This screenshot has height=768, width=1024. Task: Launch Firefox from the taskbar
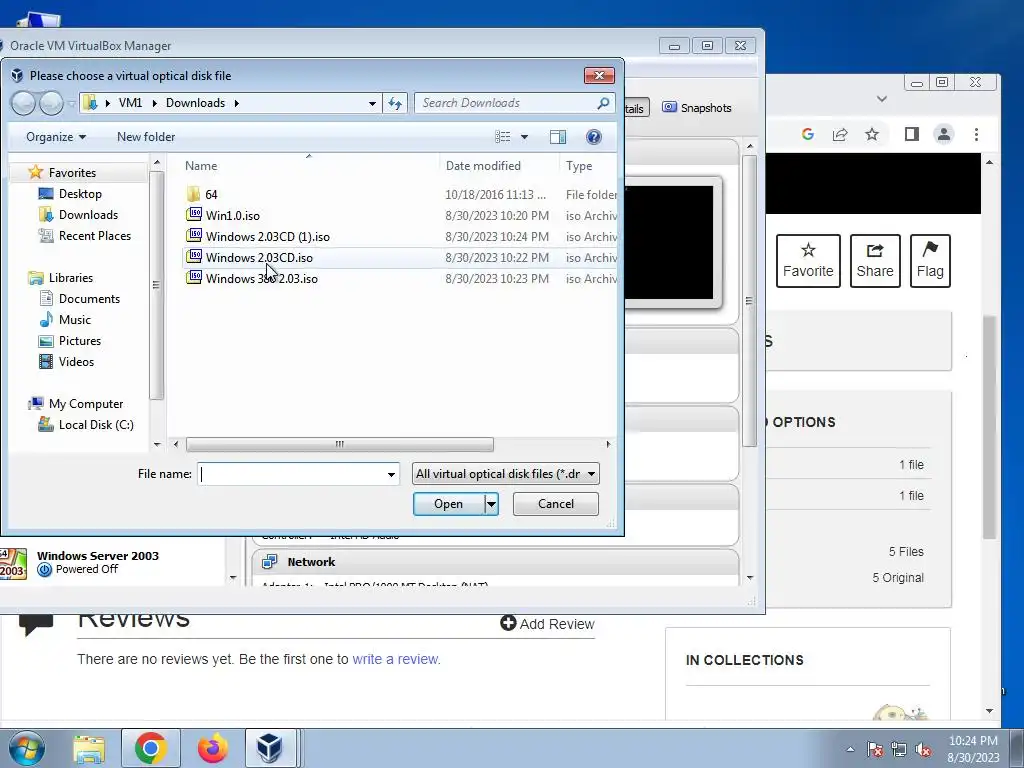(x=213, y=748)
